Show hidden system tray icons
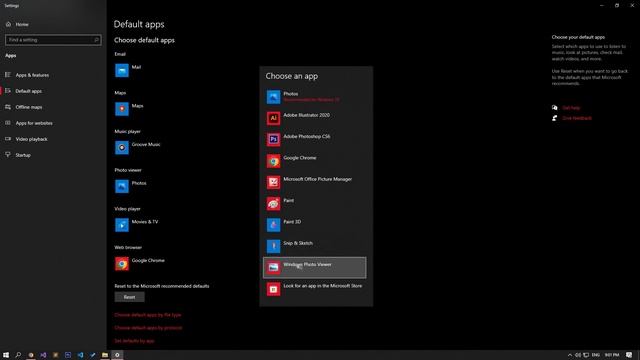Image resolution: width=640 pixels, height=360 pixels. (570, 355)
